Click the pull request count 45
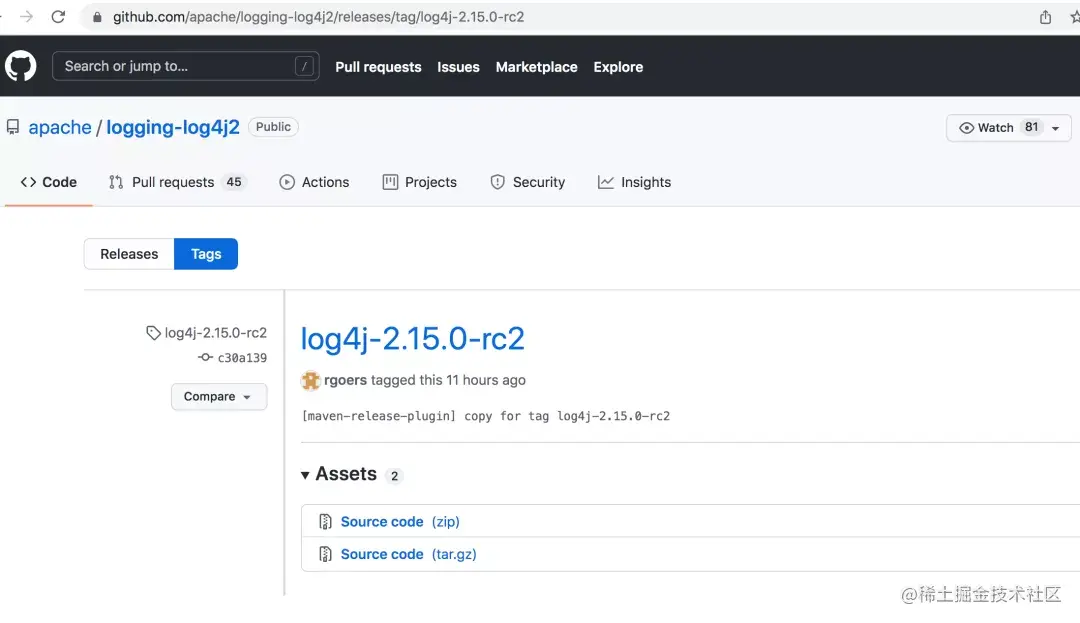1080x623 pixels. click(x=234, y=182)
